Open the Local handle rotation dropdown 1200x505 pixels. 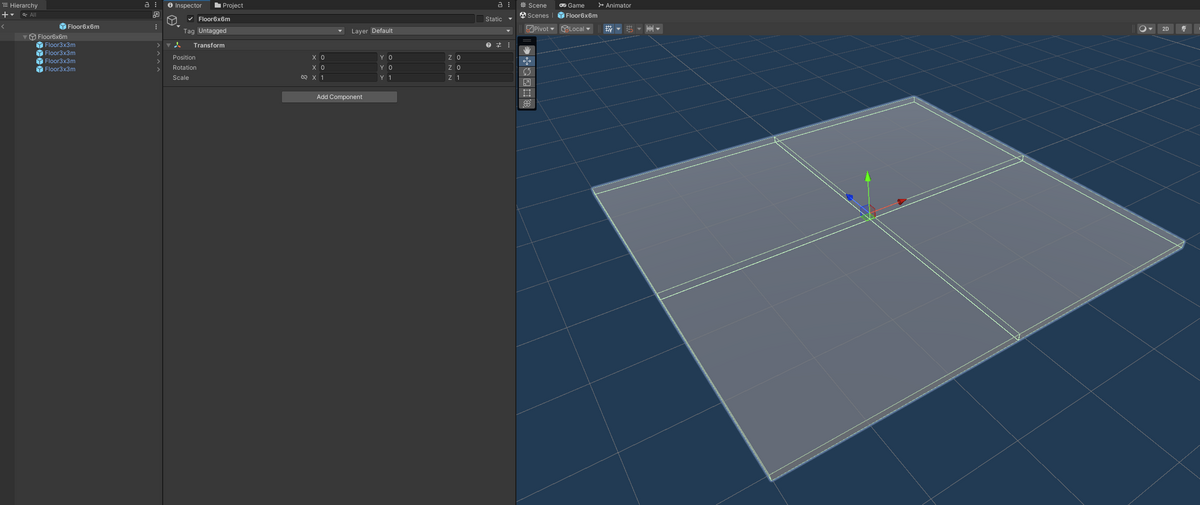(576, 29)
